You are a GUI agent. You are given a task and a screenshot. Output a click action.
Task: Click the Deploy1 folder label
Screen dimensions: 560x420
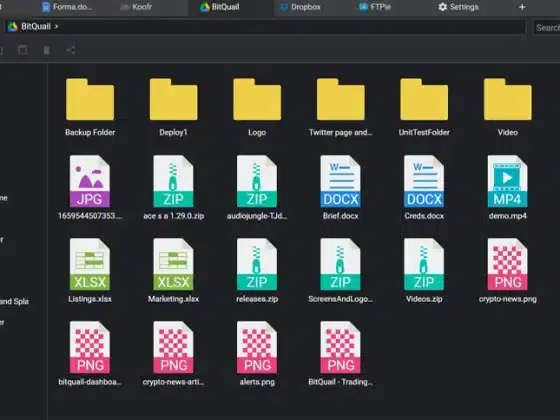coord(173,132)
